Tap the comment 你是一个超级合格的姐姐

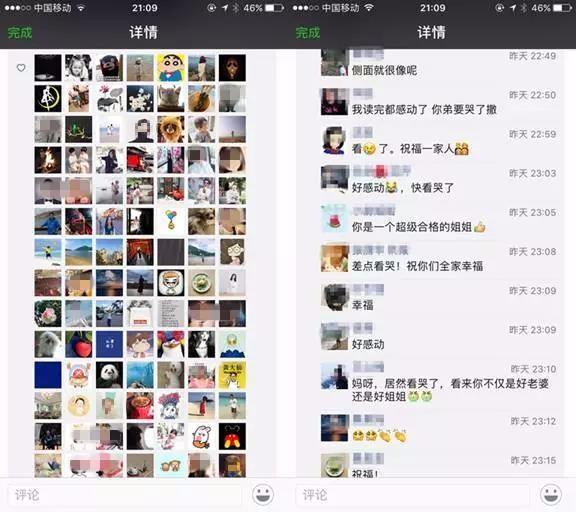coord(419,227)
